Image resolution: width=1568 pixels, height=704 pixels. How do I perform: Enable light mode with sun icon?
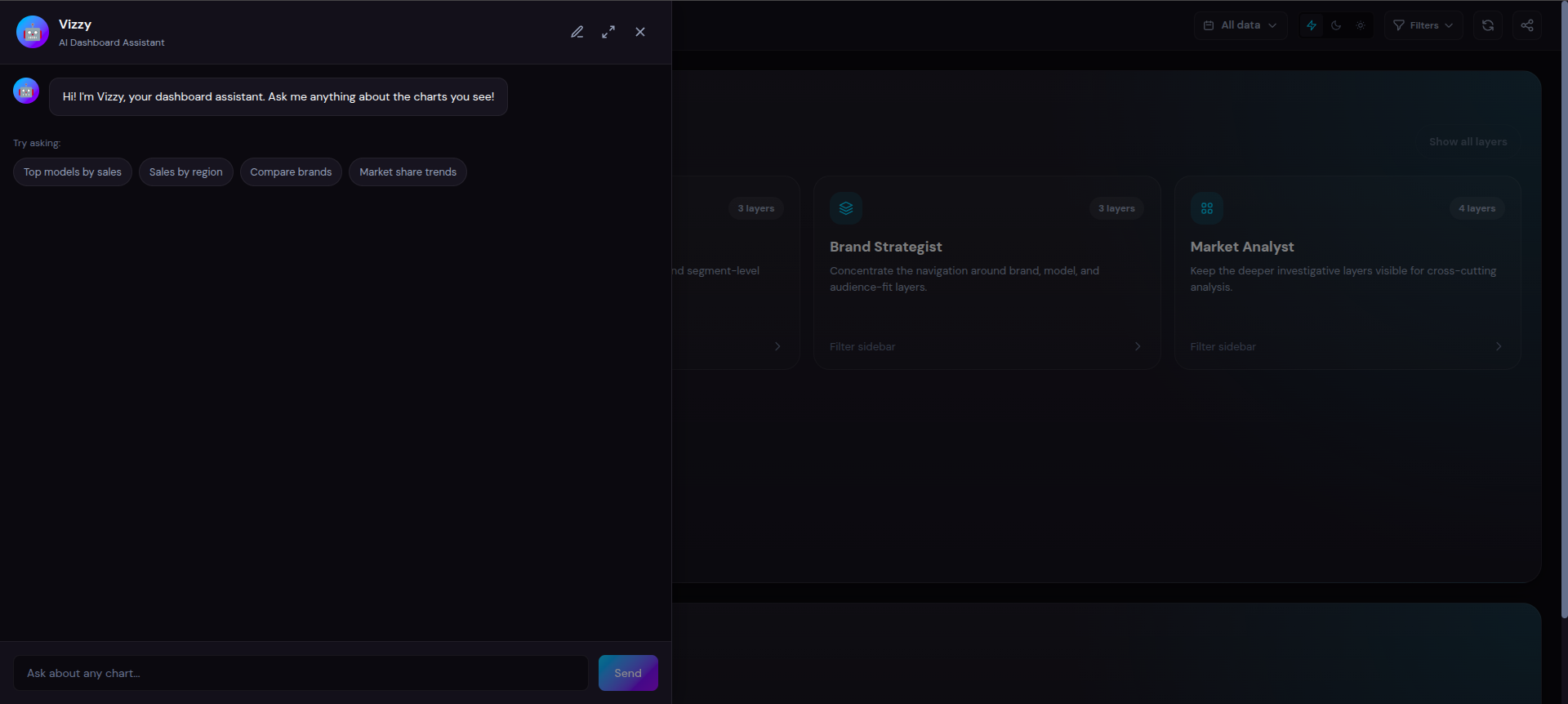pos(1361,25)
